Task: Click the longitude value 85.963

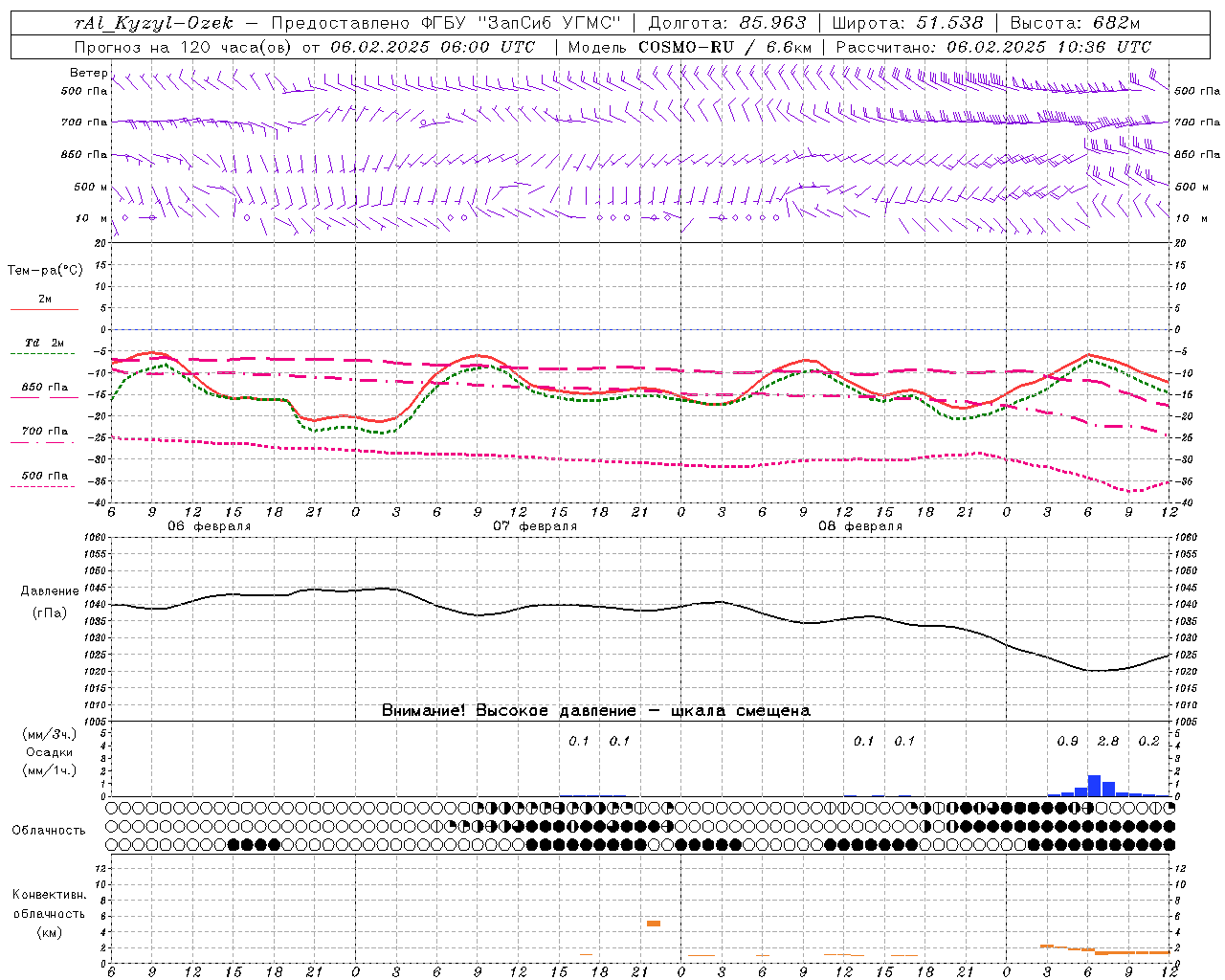Action: pos(774,23)
